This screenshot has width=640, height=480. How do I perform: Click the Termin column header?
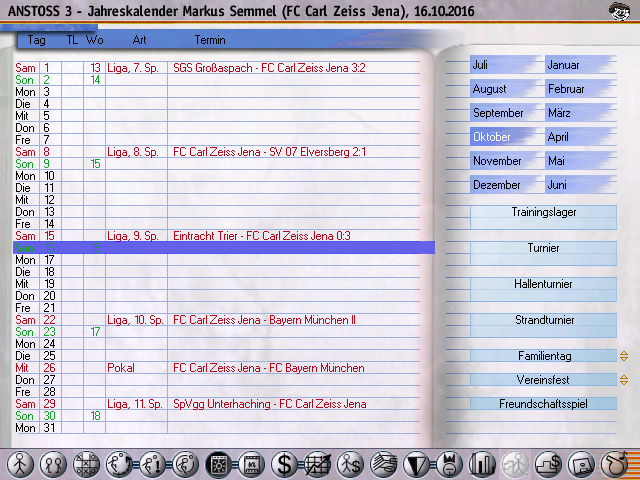210,40
